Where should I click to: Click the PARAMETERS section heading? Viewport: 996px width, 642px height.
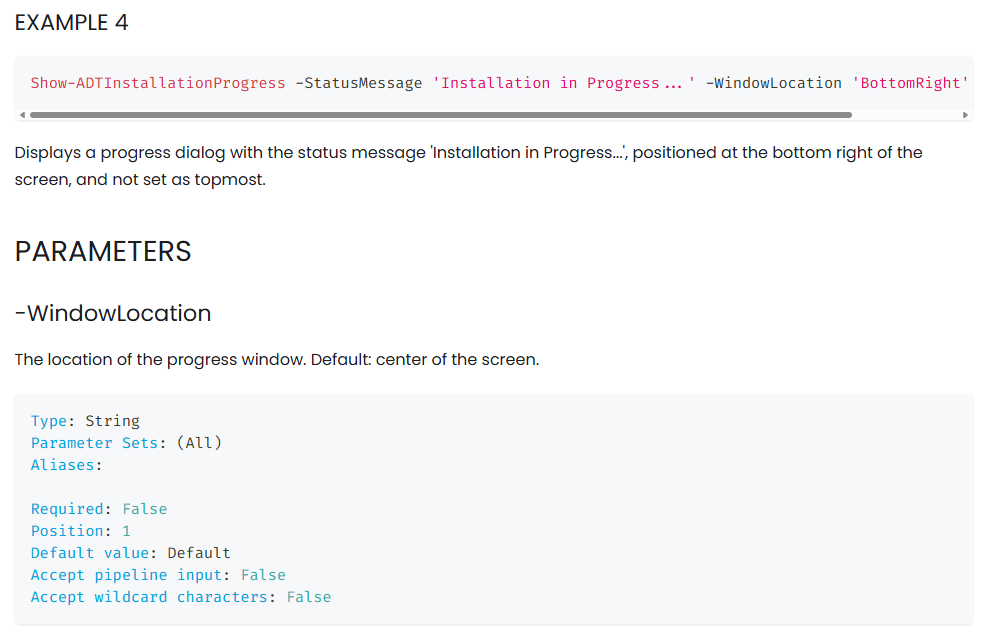tap(103, 251)
